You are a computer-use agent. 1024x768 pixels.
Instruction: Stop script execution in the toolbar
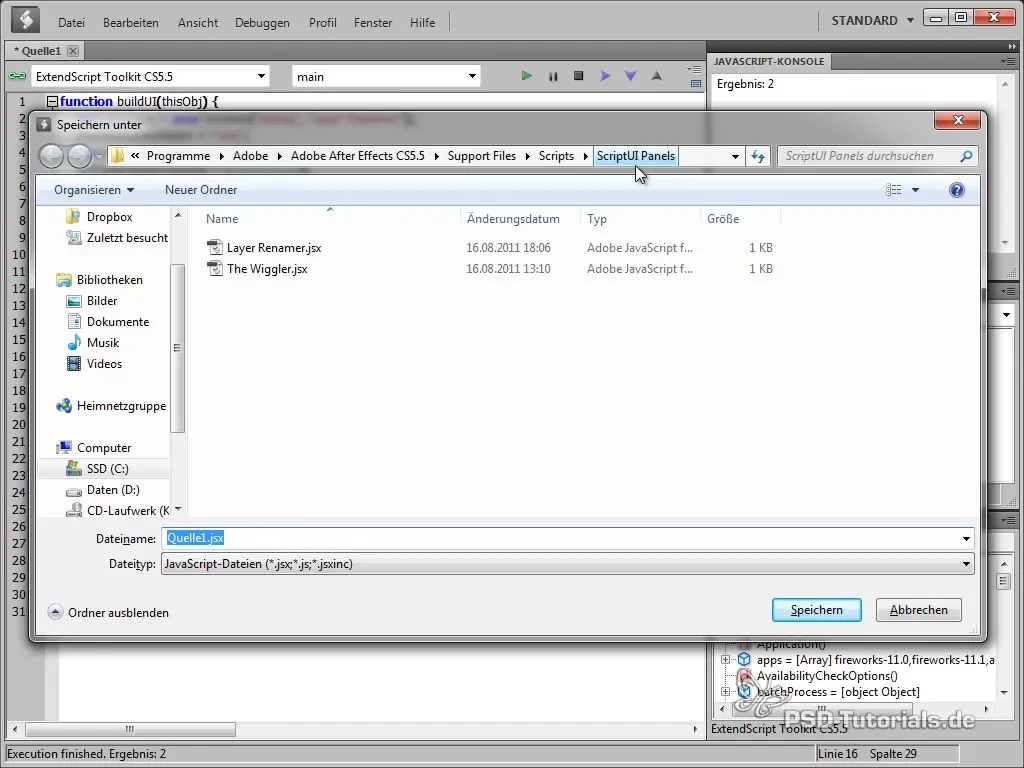(x=579, y=76)
